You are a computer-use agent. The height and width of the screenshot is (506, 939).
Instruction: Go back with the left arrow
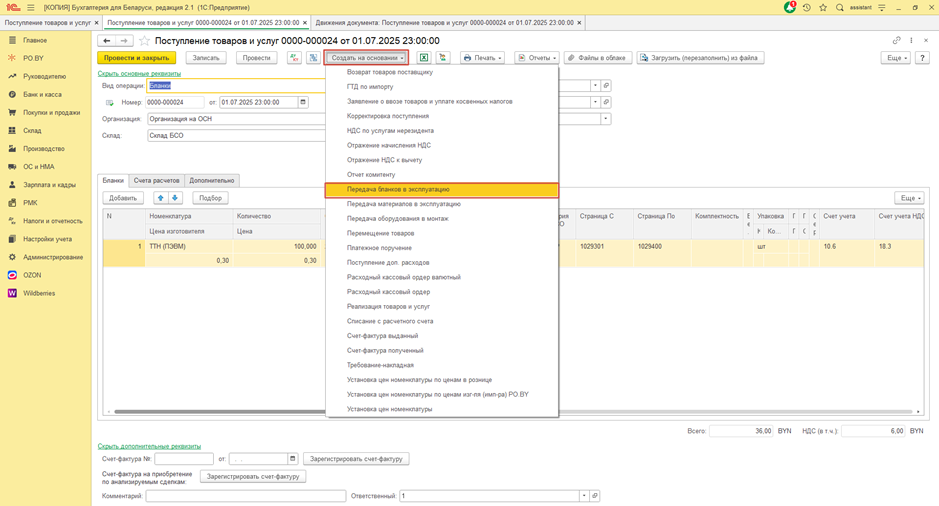tap(107, 41)
